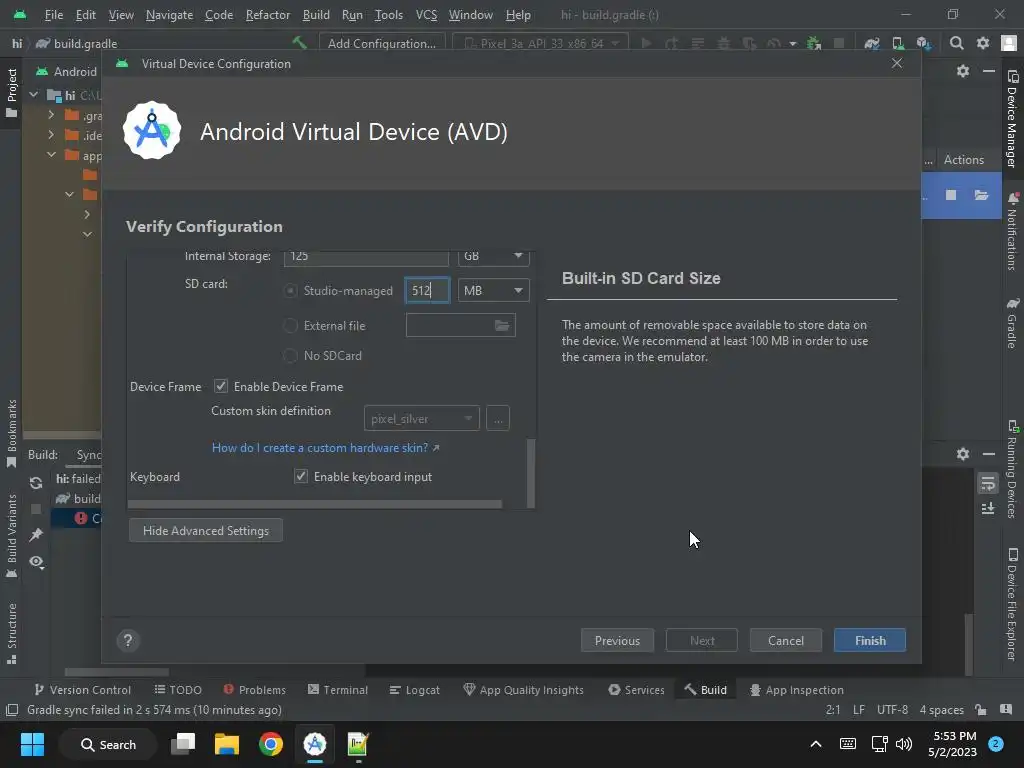Click the red error icon in Build tree

pos(80,518)
